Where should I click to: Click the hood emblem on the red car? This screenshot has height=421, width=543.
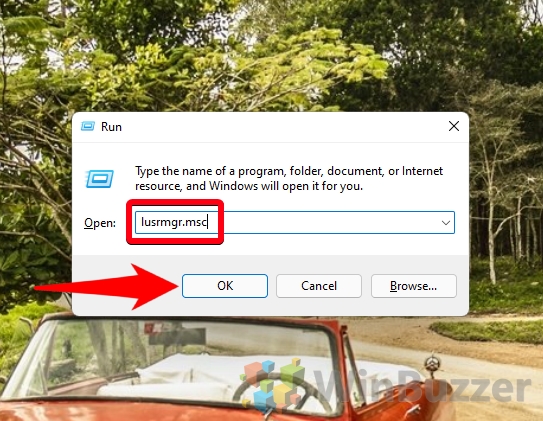coord(432,365)
